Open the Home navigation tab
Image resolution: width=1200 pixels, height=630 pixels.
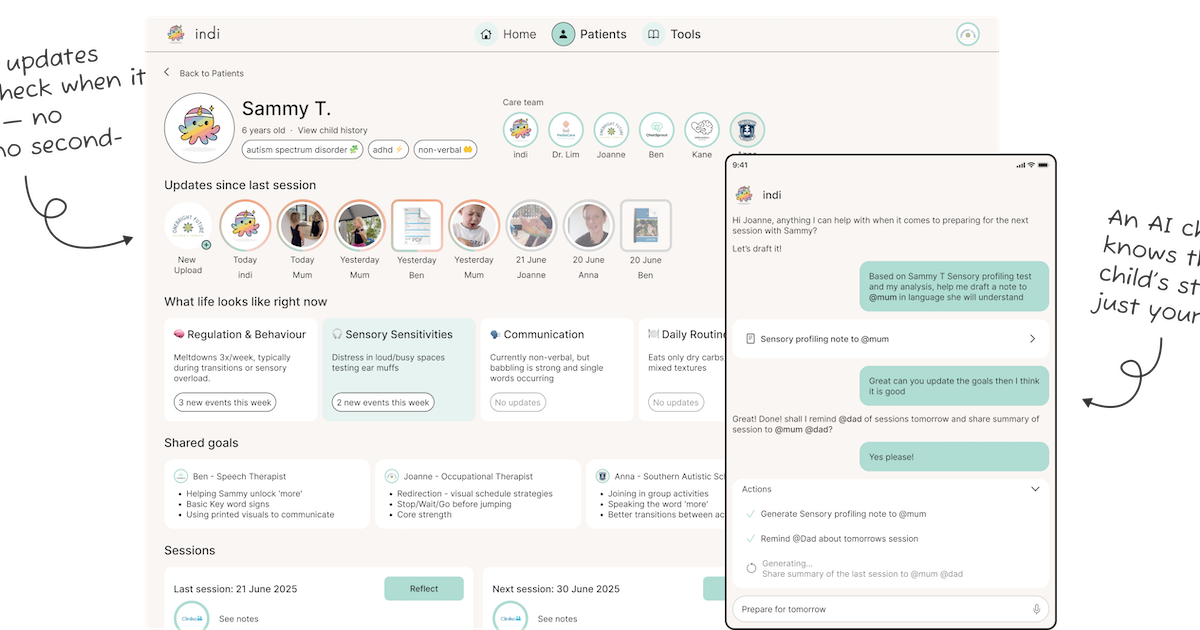[506, 33]
